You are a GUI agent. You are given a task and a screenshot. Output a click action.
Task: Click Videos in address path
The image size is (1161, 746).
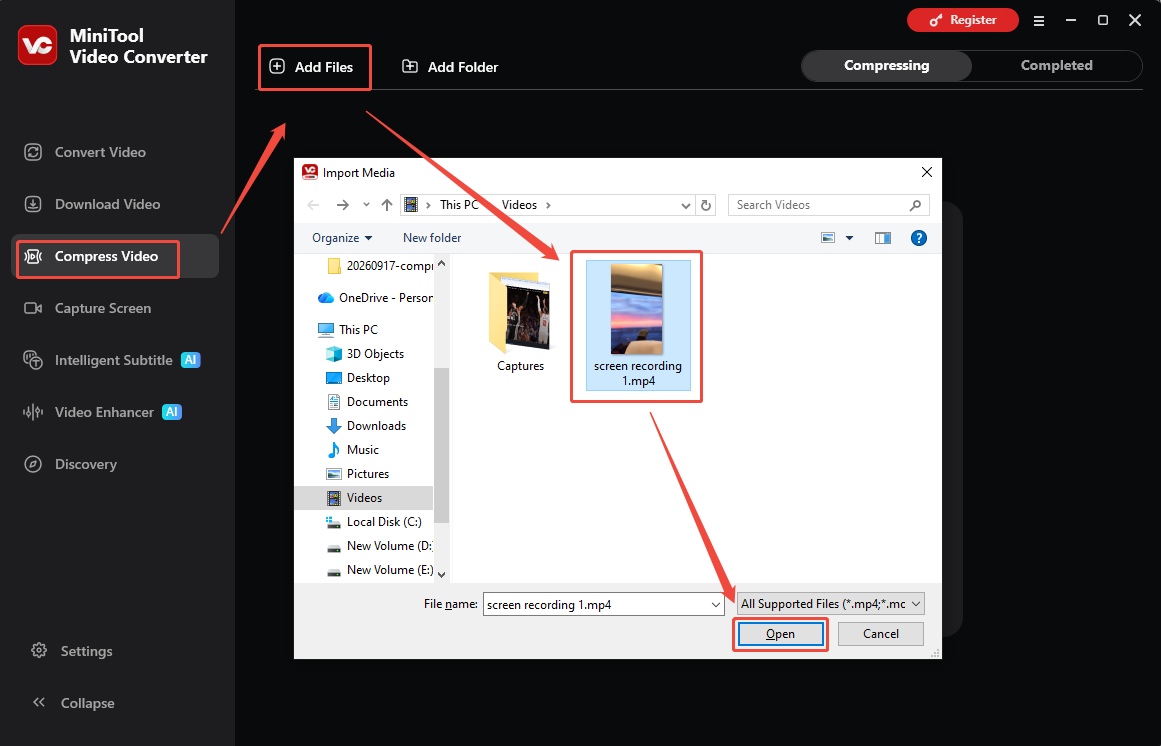coord(519,205)
